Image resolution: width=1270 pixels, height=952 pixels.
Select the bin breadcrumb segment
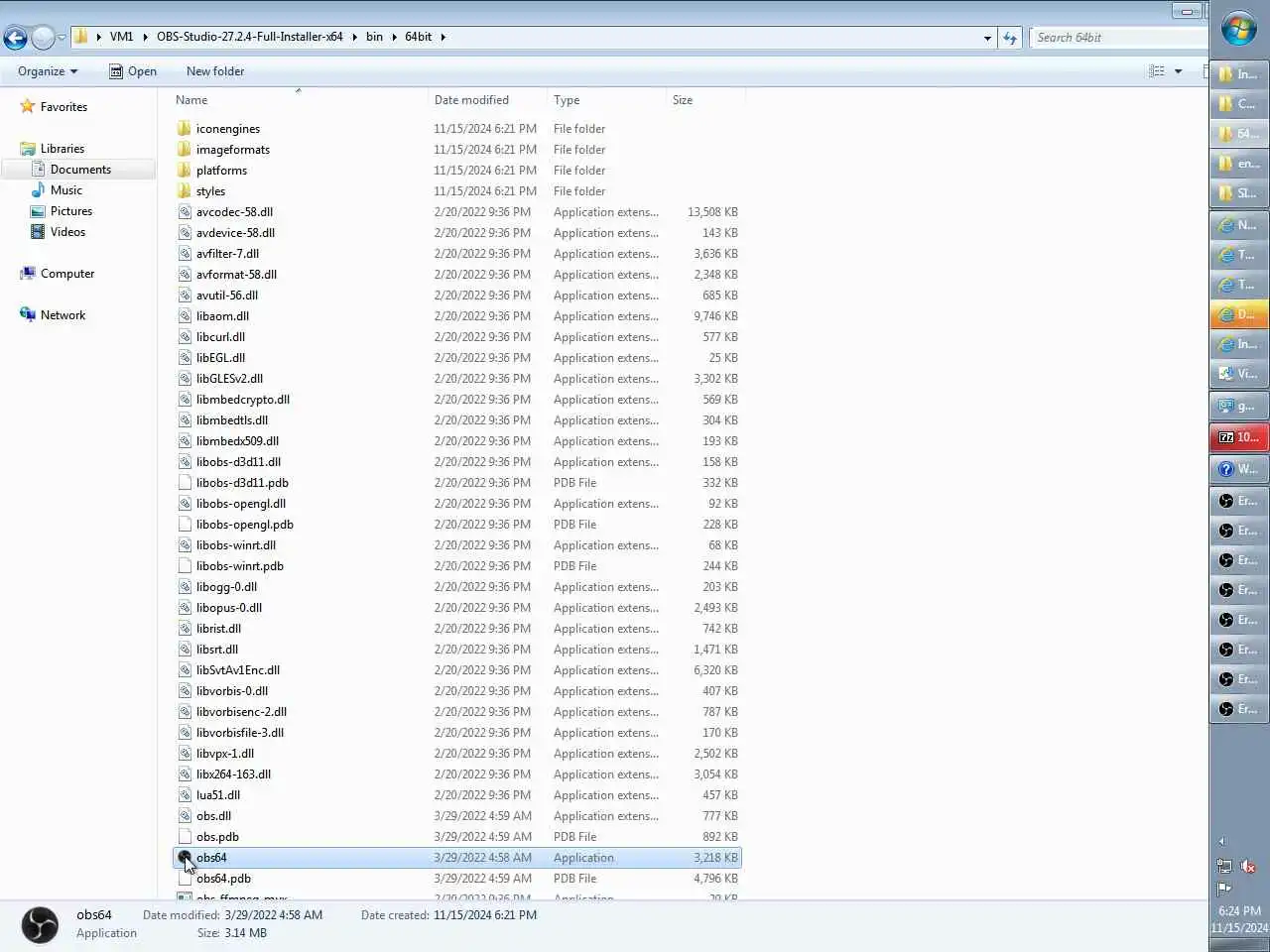tap(374, 37)
